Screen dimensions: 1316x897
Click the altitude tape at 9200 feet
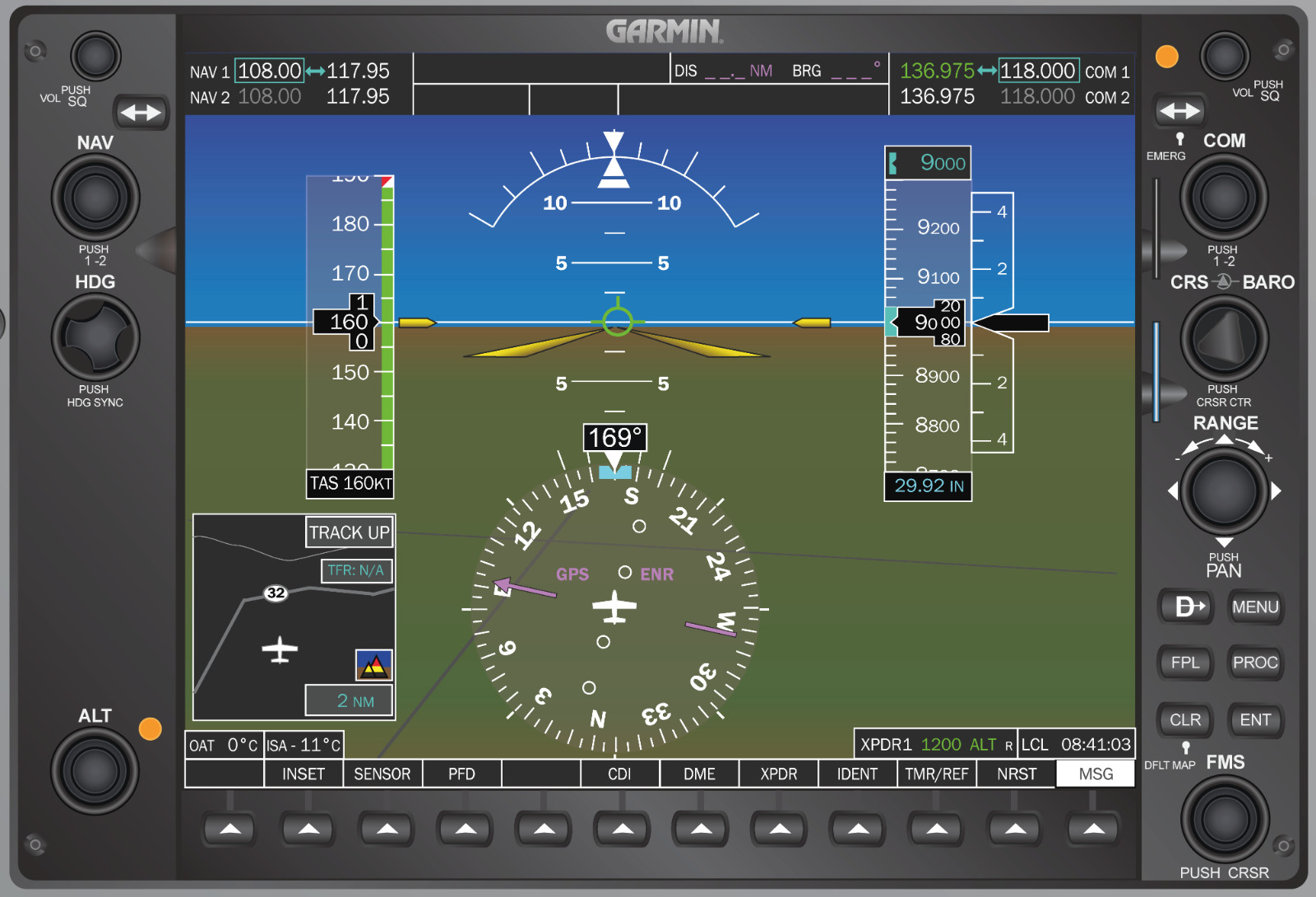938,227
